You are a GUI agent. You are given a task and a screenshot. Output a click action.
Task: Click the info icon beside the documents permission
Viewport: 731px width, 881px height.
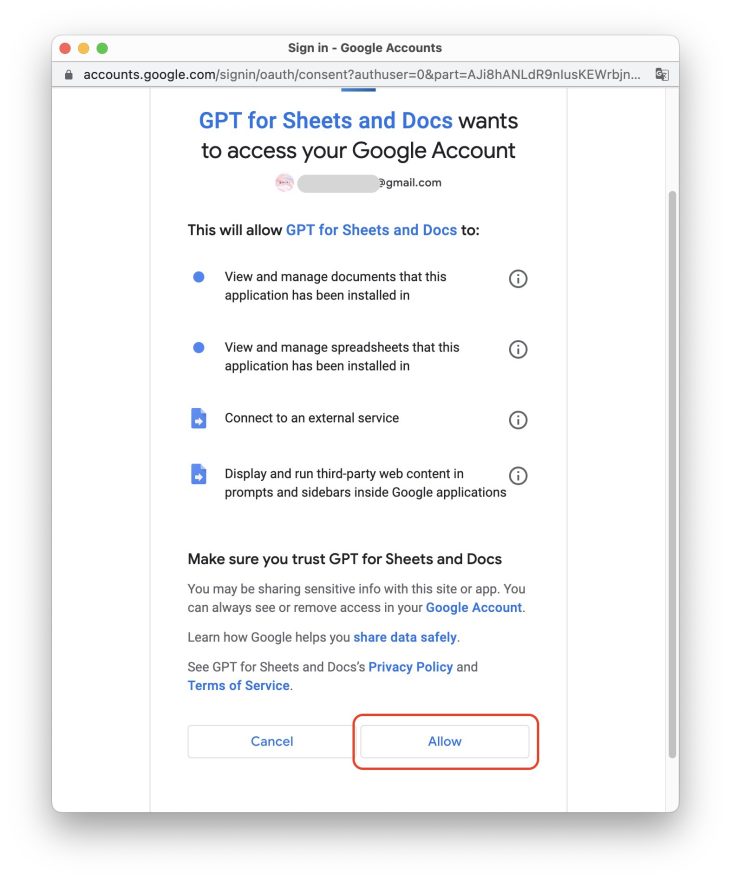(x=518, y=278)
